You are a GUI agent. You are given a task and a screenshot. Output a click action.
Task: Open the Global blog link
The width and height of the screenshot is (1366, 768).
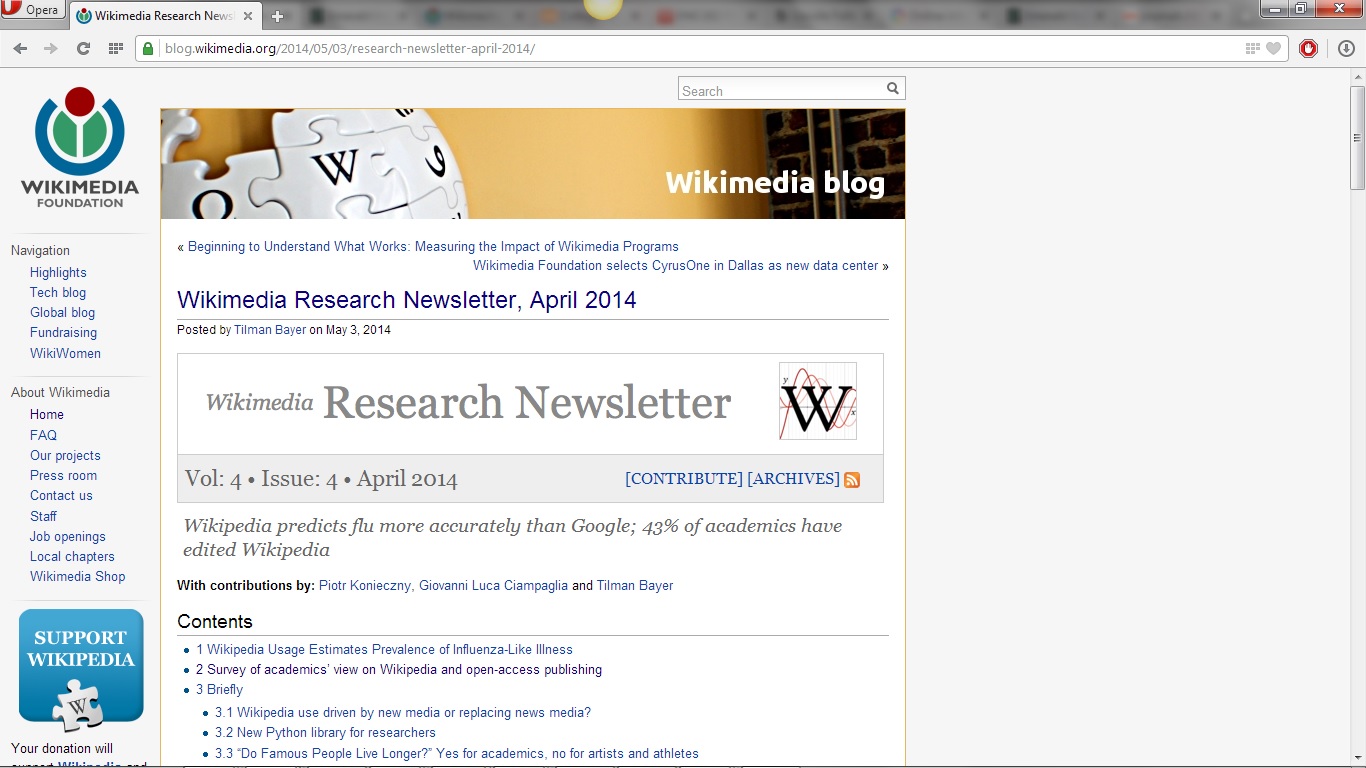(x=62, y=312)
